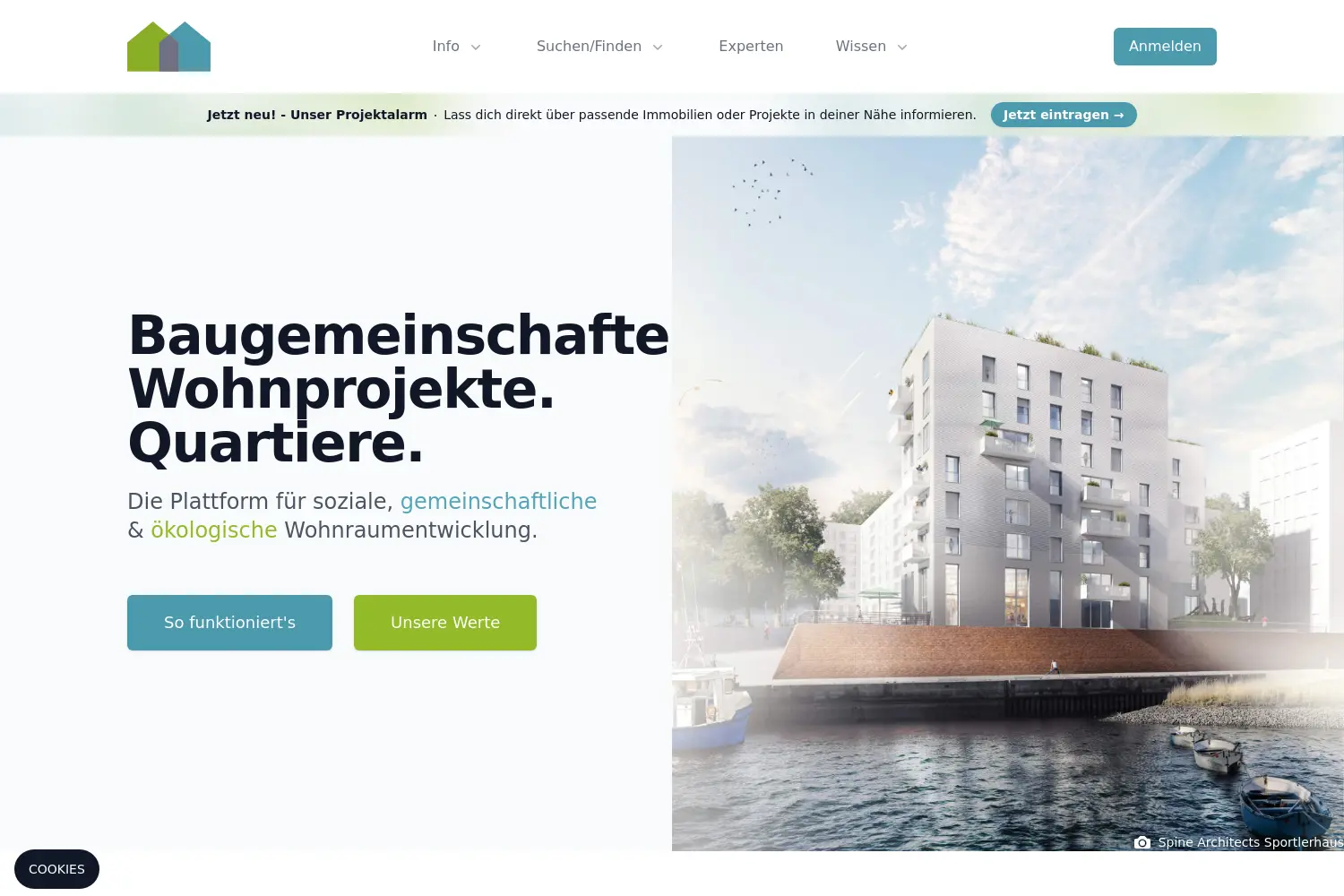Viewport: 1344px width, 896px height.
Task: Open the Wissen dropdown chevron
Action: point(902,47)
